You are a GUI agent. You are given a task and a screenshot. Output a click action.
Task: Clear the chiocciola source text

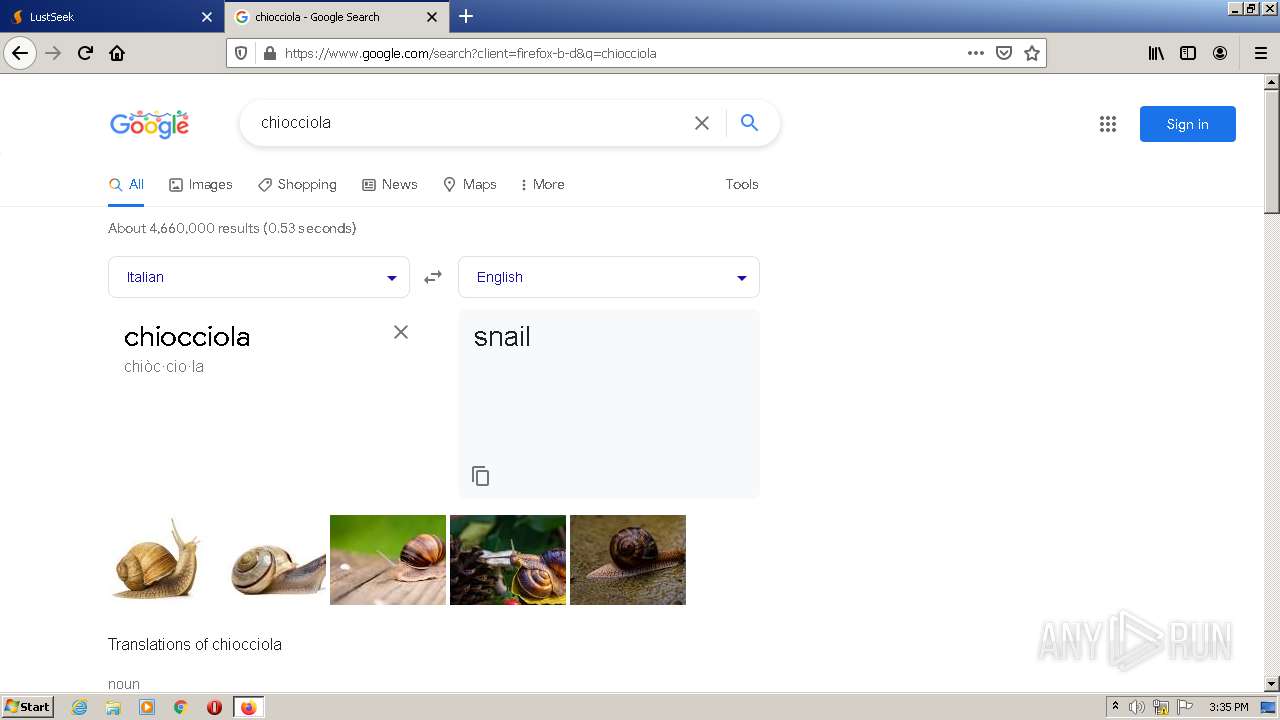(401, 332)
